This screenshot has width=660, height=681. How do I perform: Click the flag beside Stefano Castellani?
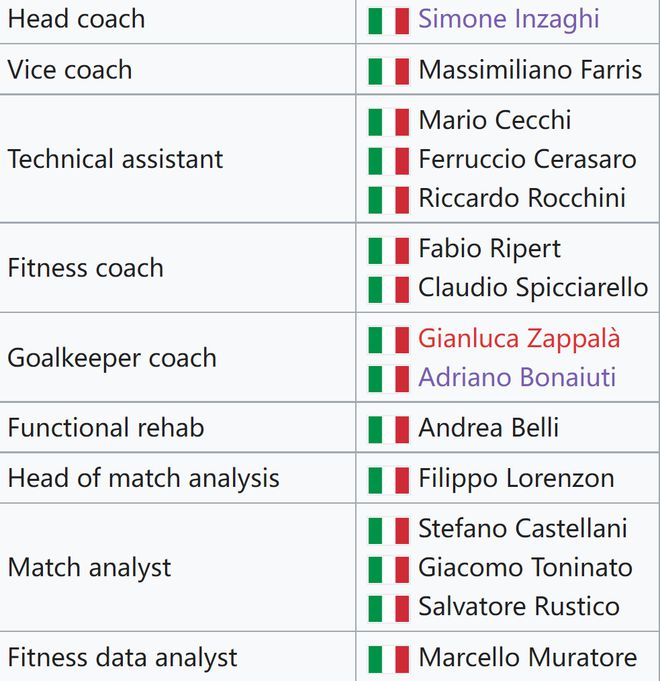tap(388, 529)
